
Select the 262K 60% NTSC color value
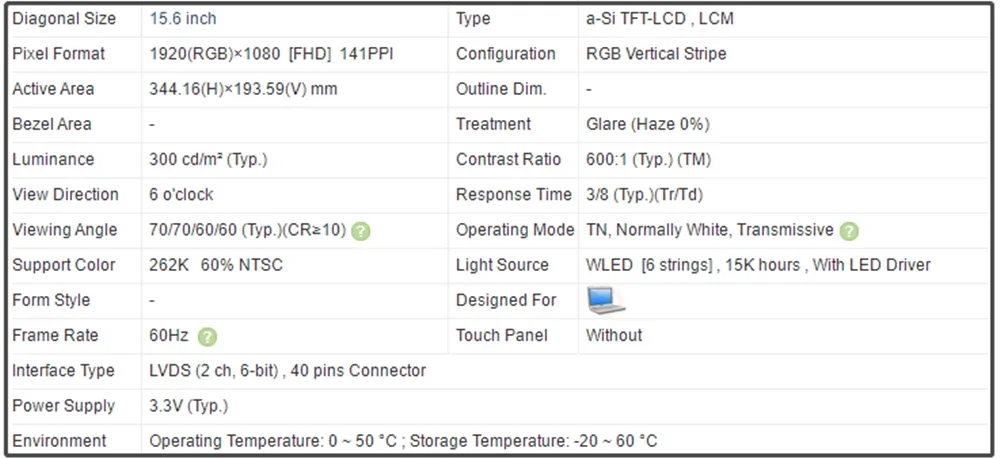pyautogui.click(x=216, y=265)
